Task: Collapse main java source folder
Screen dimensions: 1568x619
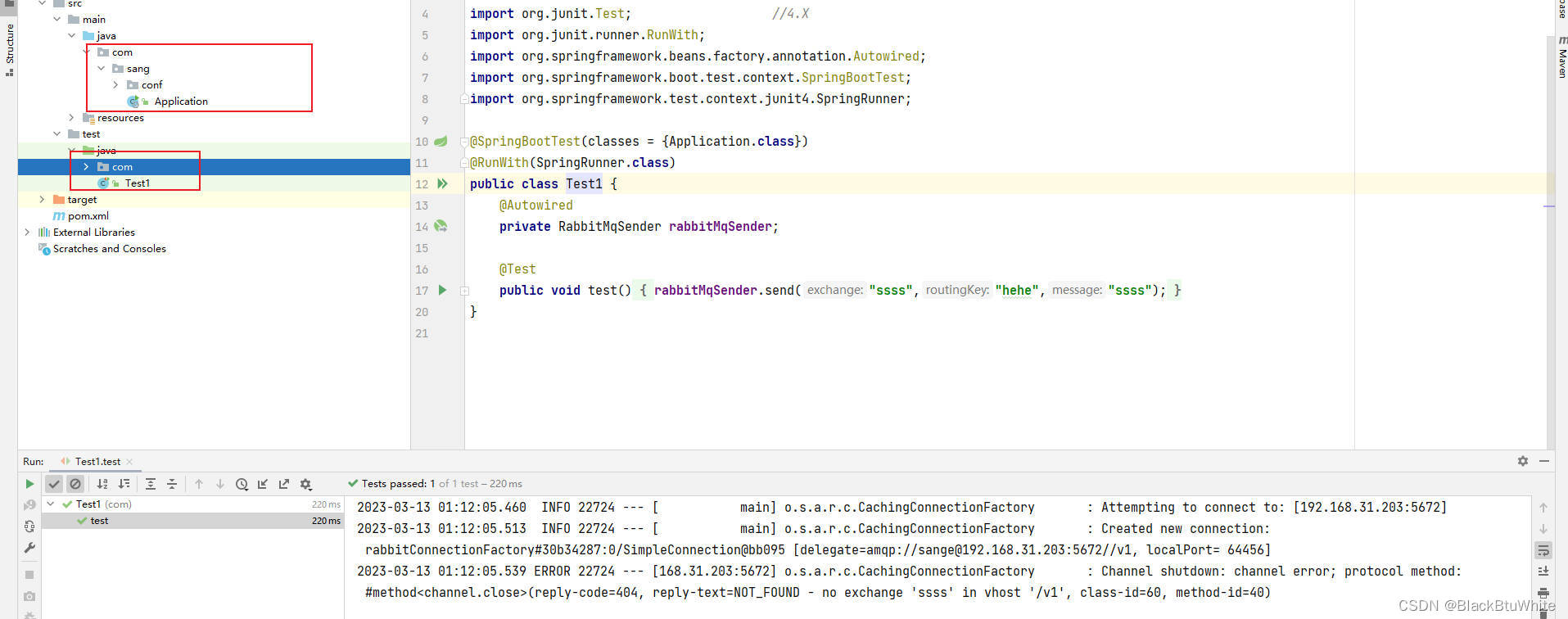Action: [x=72, y=35]
